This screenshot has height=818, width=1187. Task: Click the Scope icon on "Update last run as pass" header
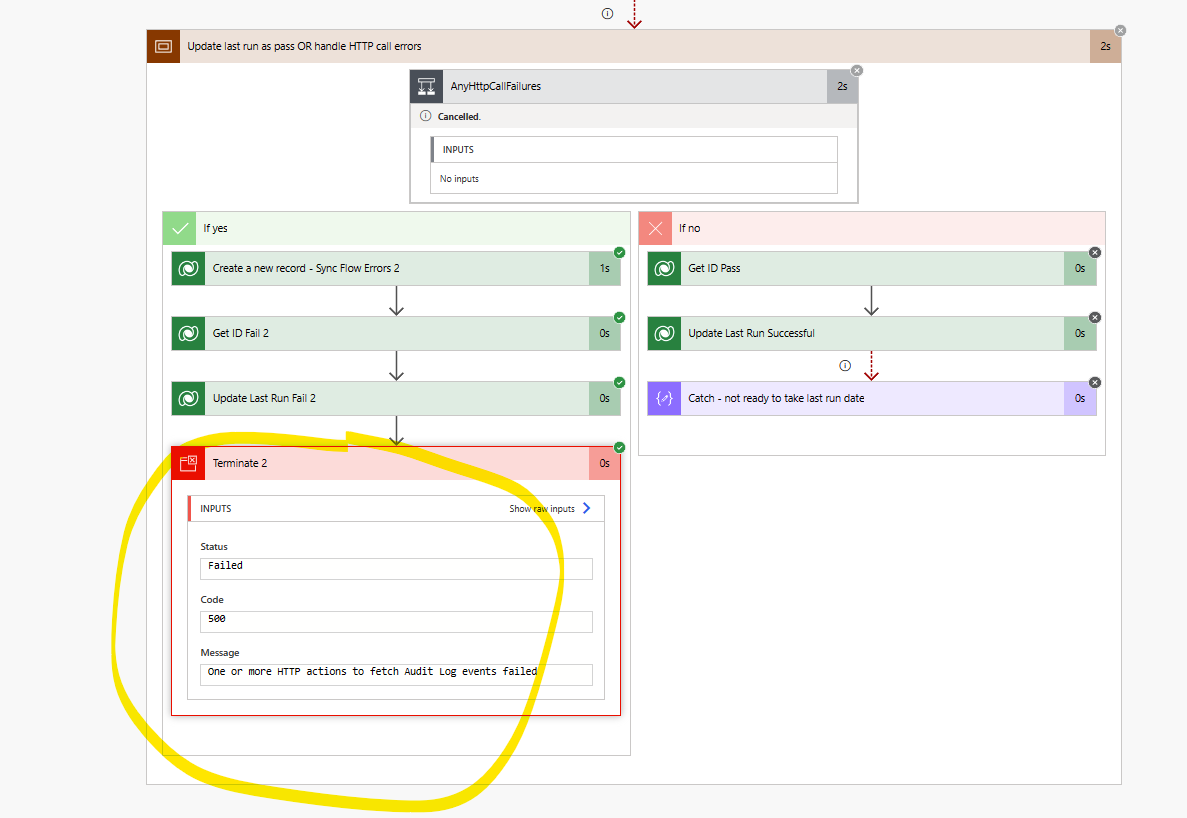[164, 46]
